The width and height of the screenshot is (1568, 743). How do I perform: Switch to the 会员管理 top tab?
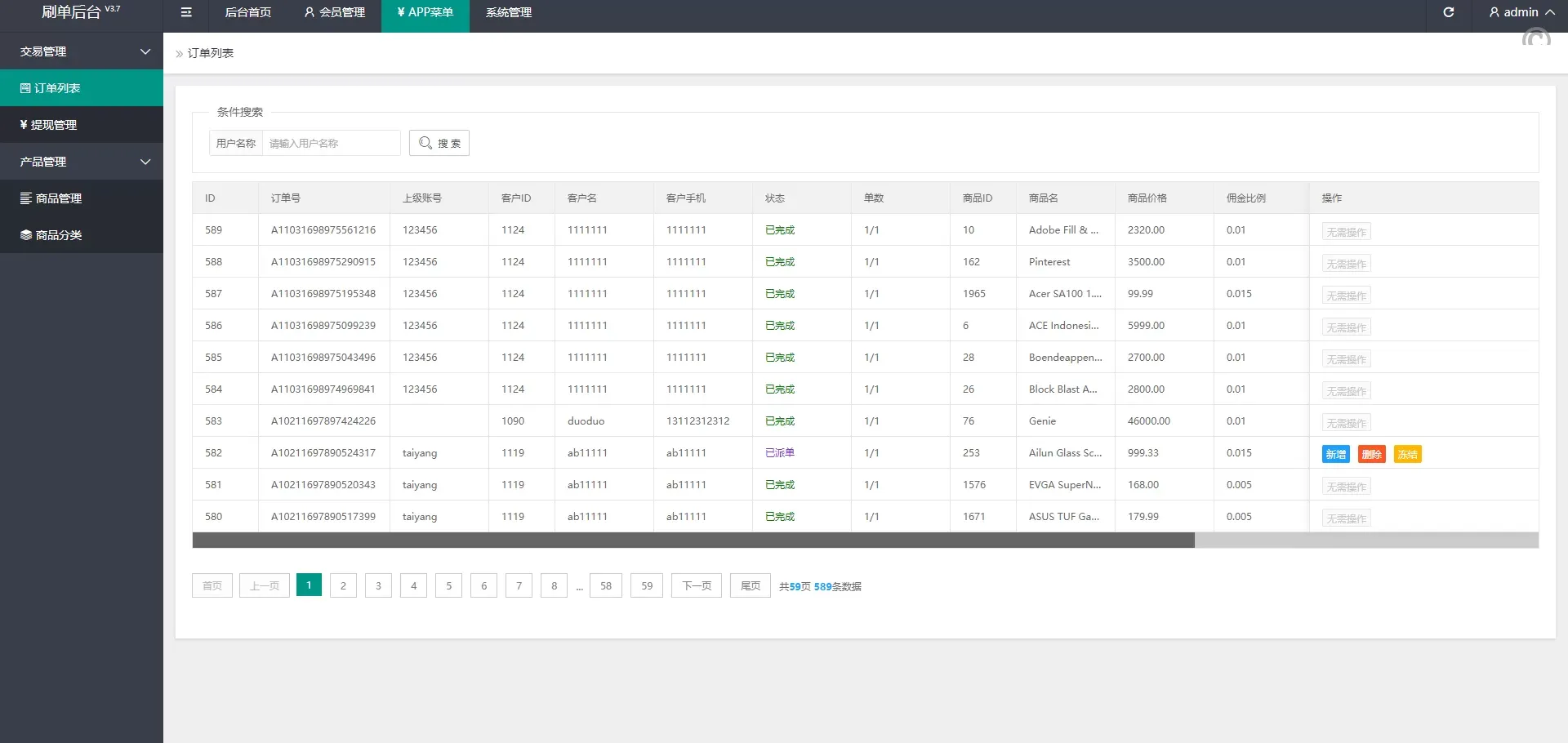click(x=334, y=12)
